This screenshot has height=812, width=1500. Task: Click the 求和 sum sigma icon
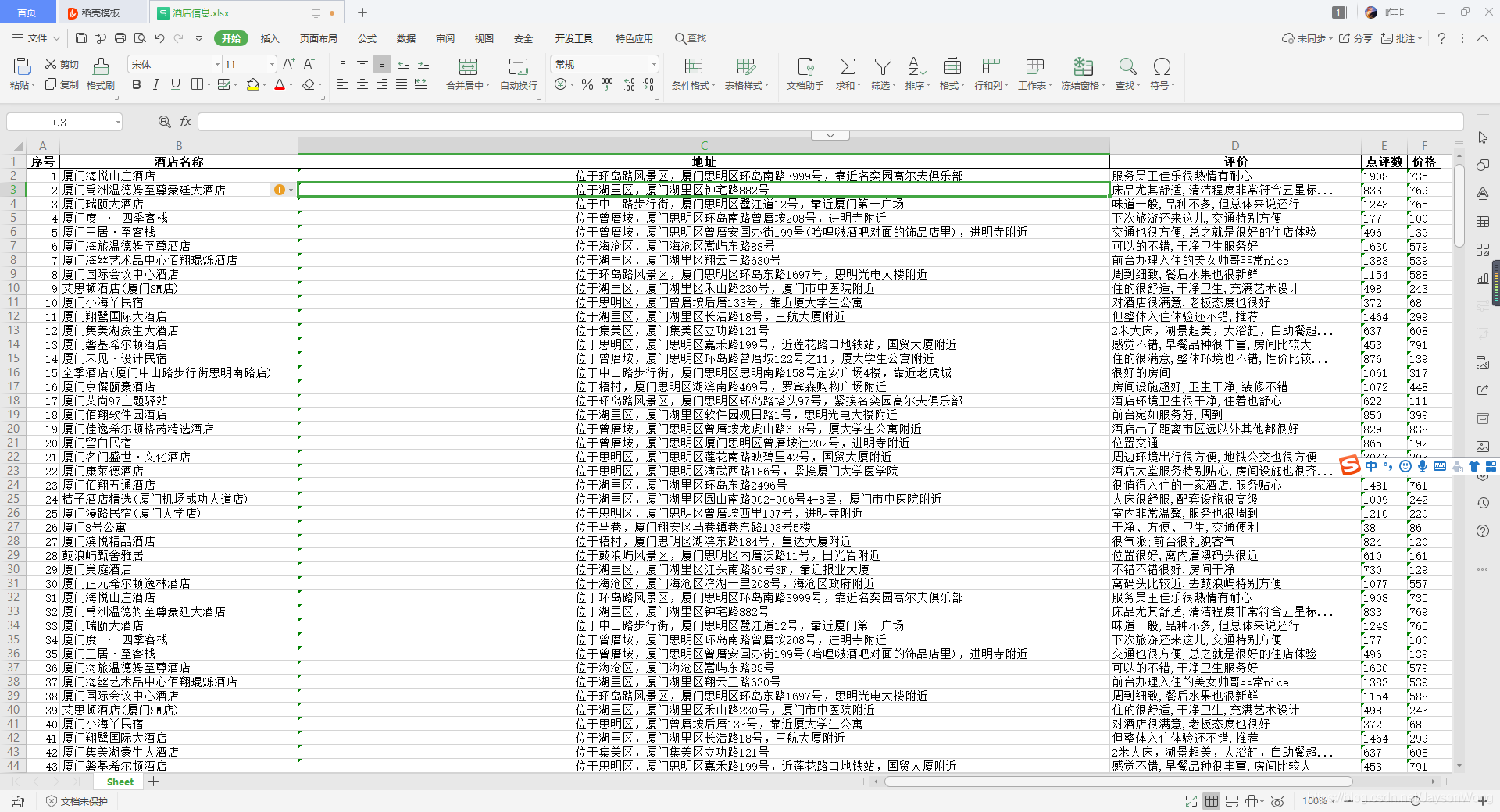point(847,67)
